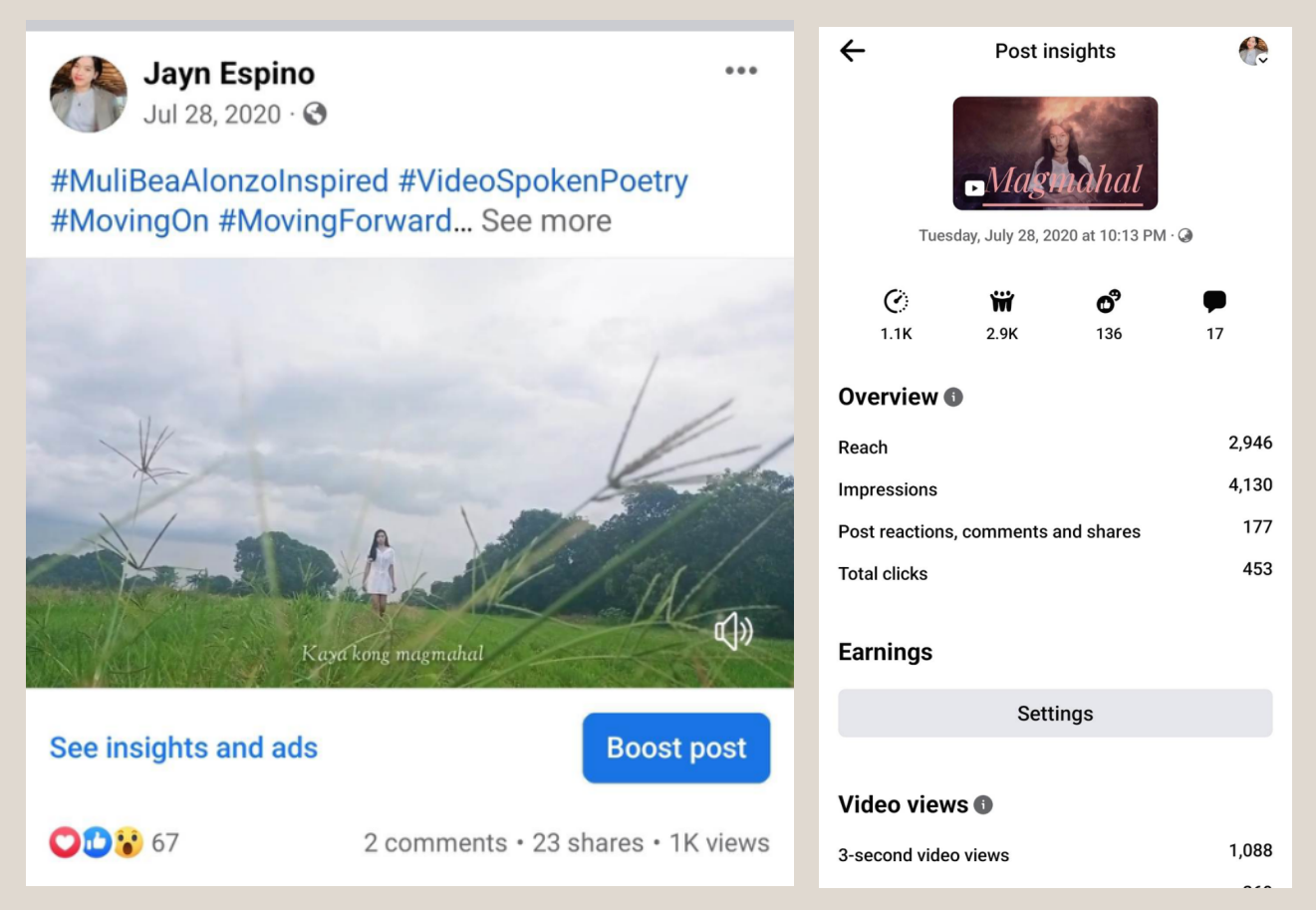Select 3-second video views value 1,088
This screenshot has width=1316, height=910.
[1250, 850]
